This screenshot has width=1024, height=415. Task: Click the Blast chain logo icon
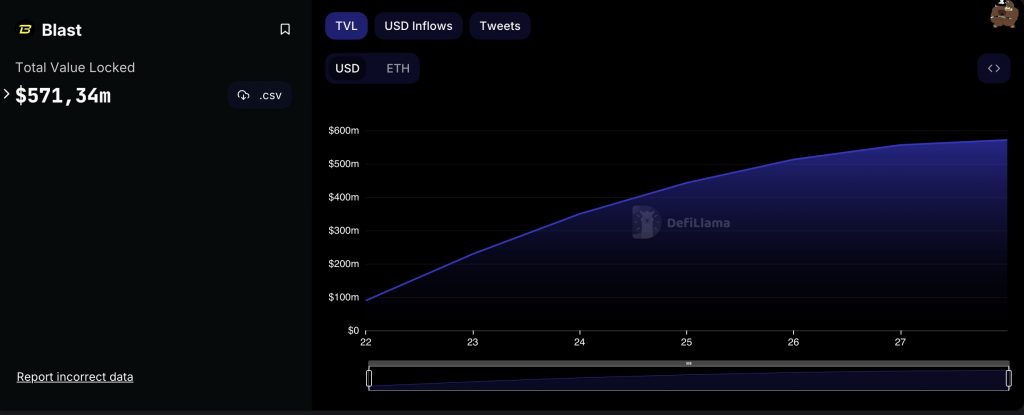pos(25,30)
